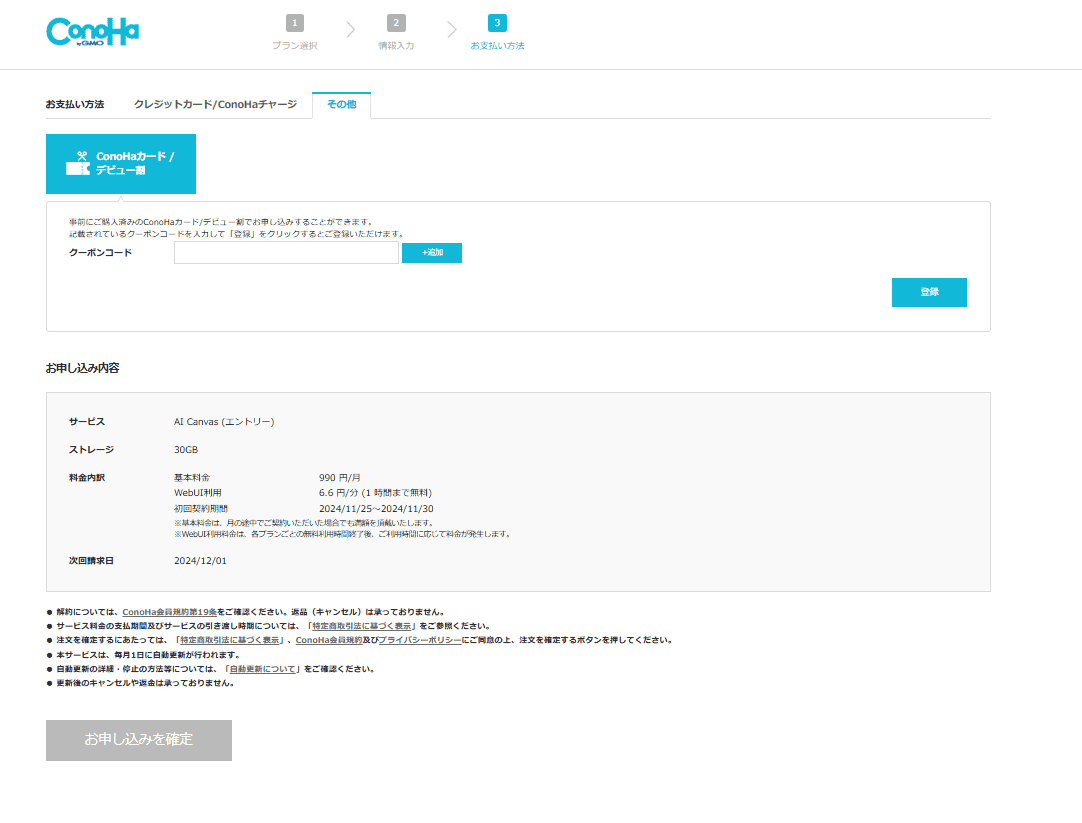
Task: Open the クレジットカード/ConoHaチャージ tab
Action: 215,104
